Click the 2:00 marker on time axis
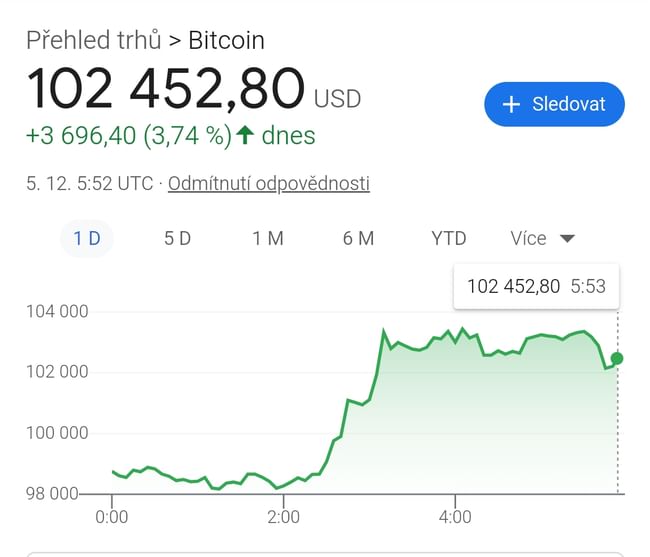650x557 pixels. 283,517
